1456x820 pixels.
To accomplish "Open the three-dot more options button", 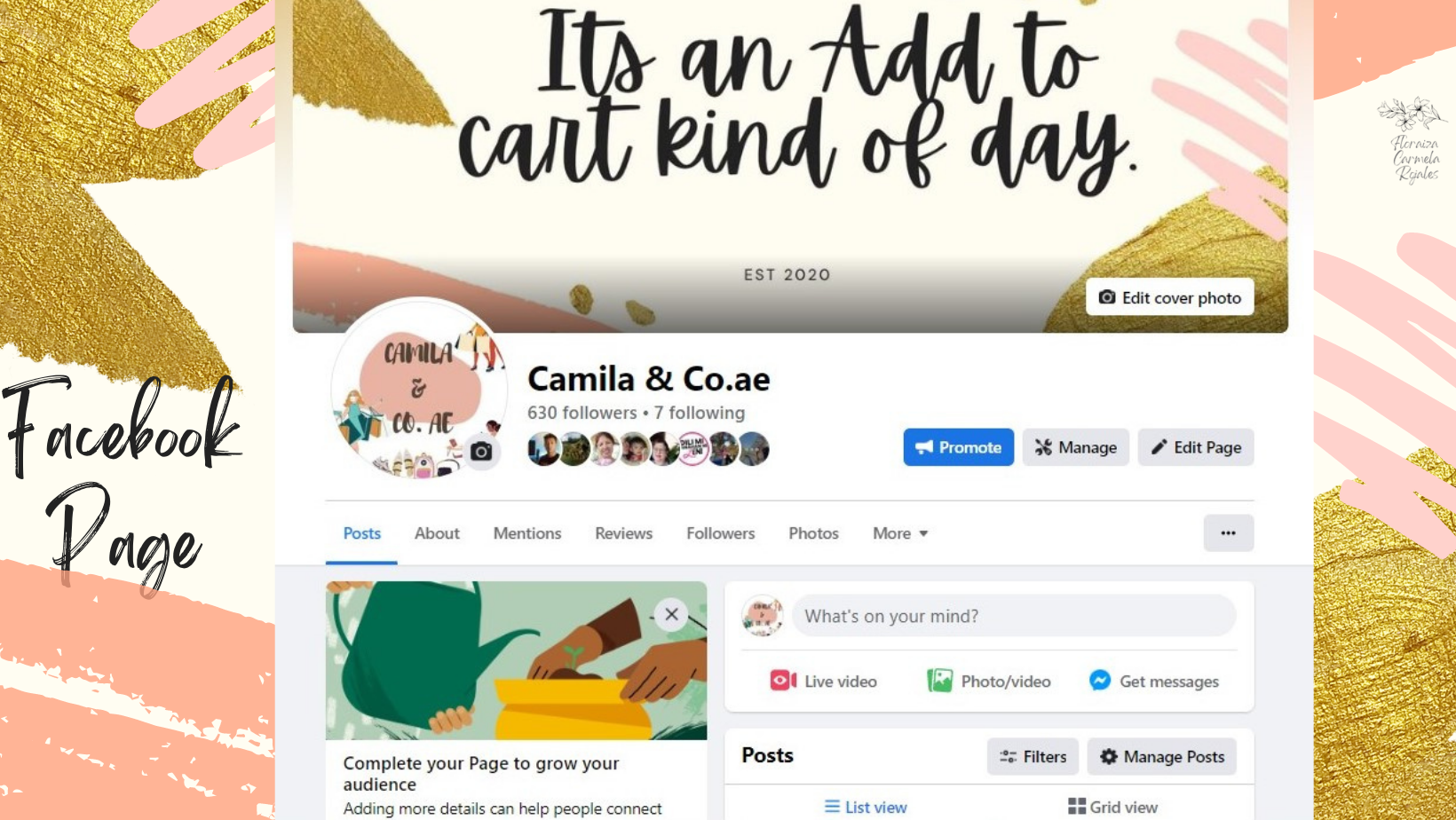I will [x=1228, y=532].
